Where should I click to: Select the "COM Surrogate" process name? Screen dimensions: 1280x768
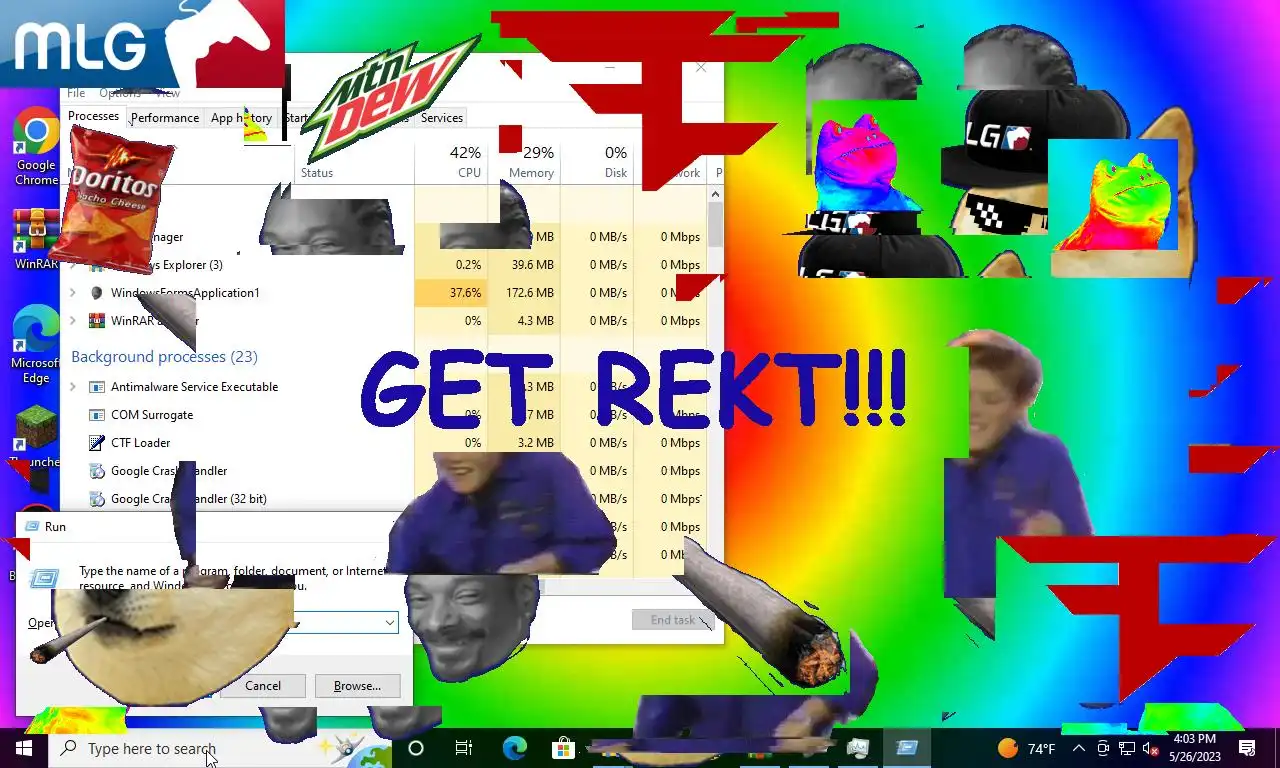[x=152, y=415]
